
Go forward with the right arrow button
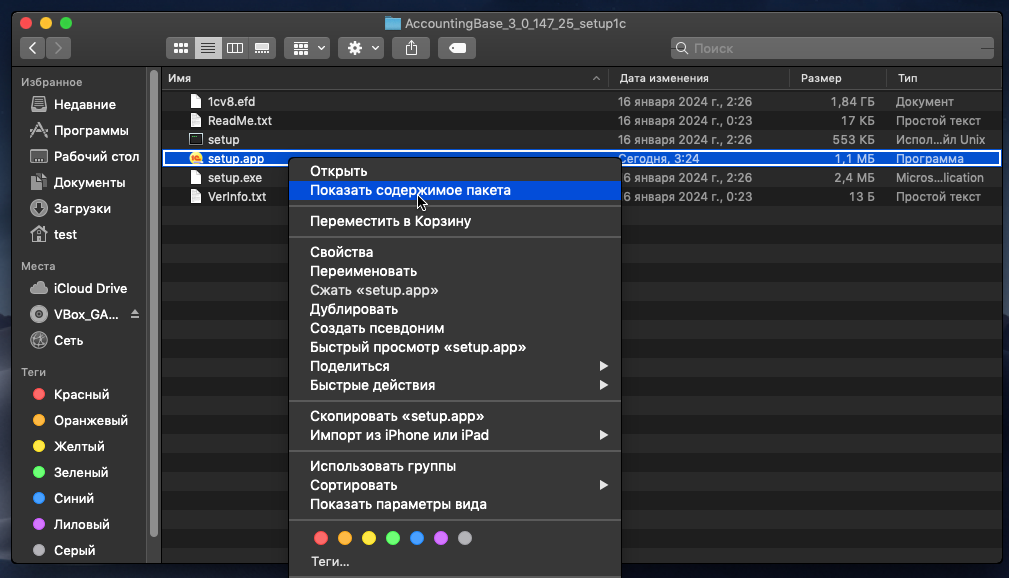tap(59, 48)
